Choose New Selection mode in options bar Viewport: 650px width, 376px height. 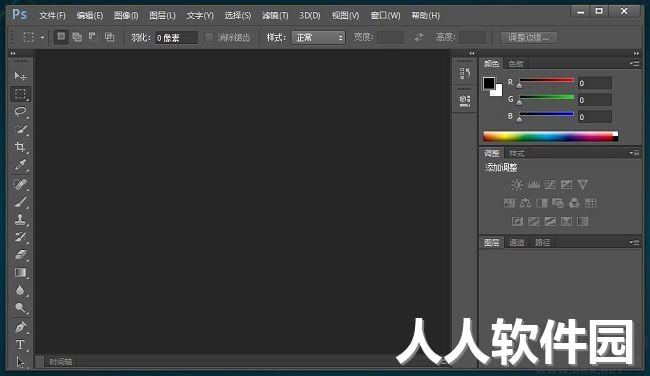pos(61,37)
